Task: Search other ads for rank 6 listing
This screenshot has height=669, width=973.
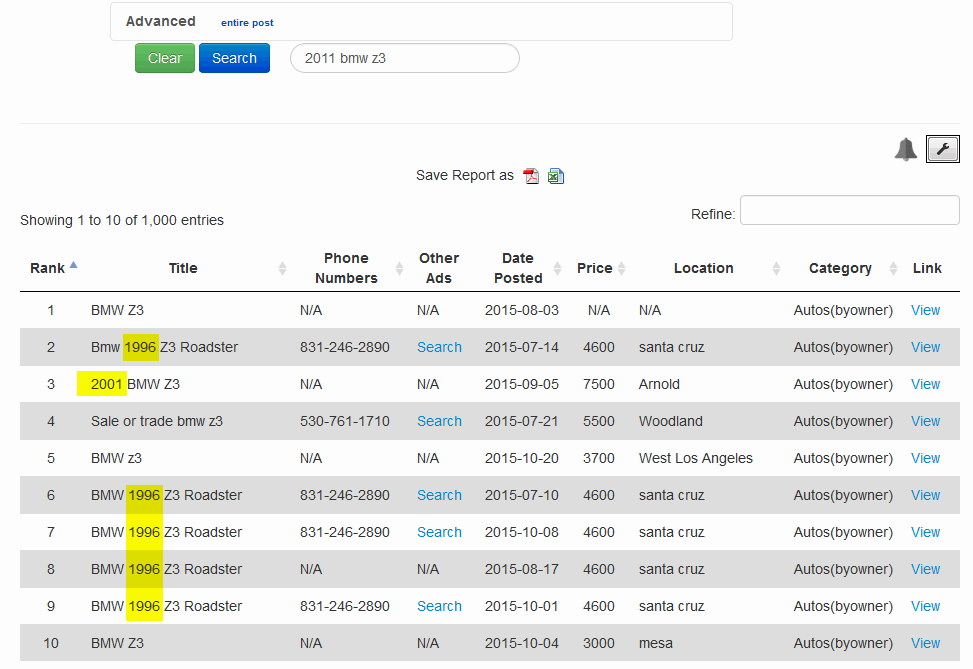Action: pos(439,496)
